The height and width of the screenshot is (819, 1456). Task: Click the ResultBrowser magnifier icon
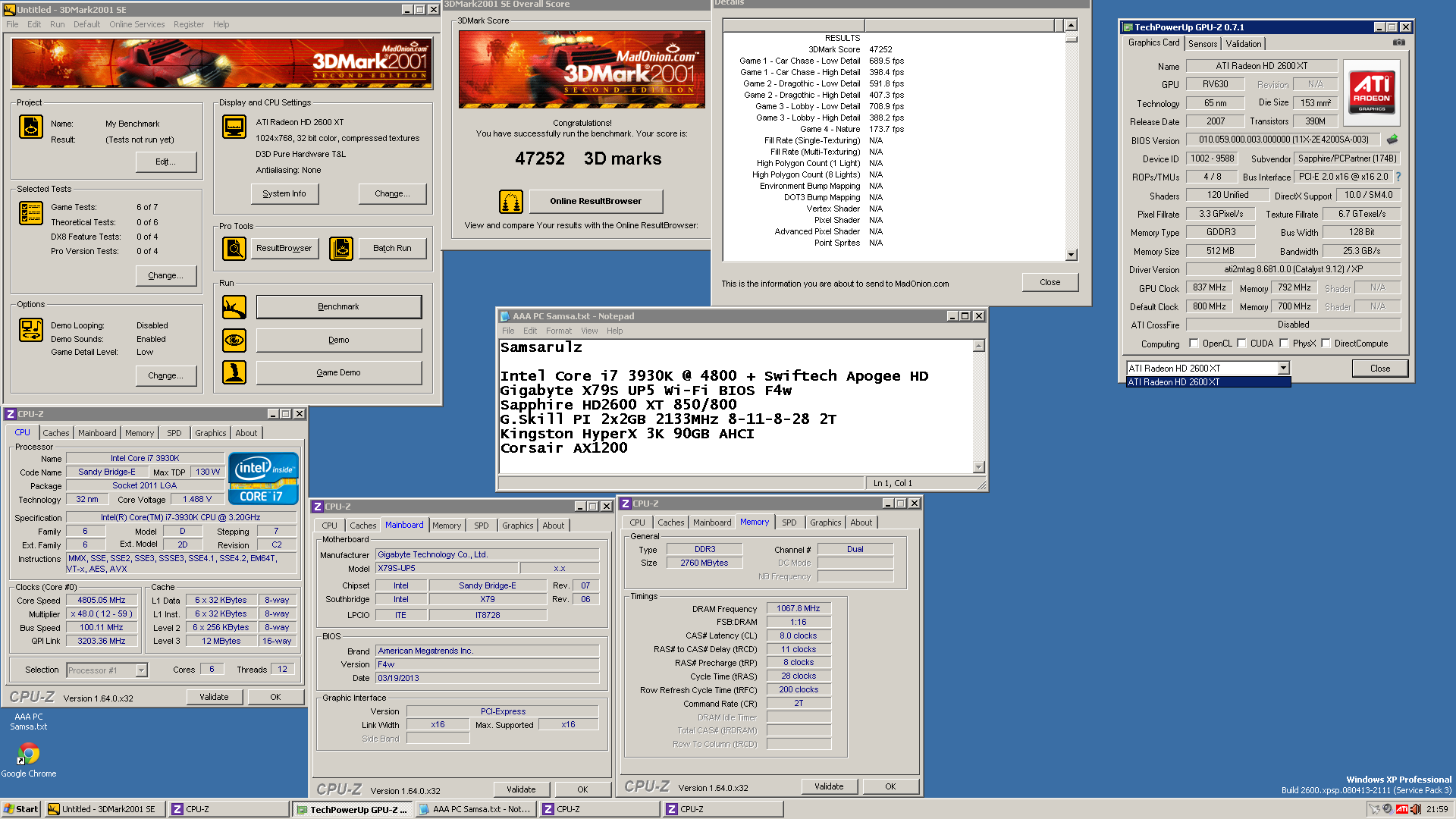click(234, 248)
